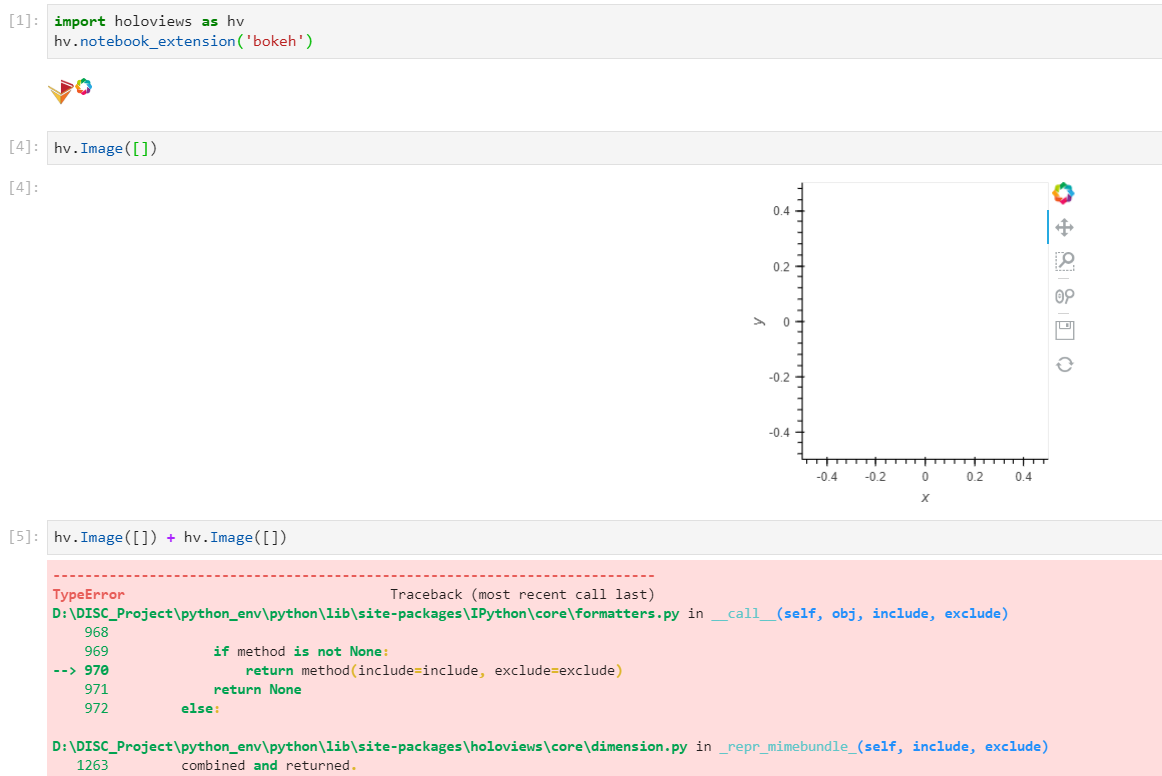The height and width of the screenshot is (776, 1162).
Task: Activate the Box Zoom tool
Action: pos(1064,261)
